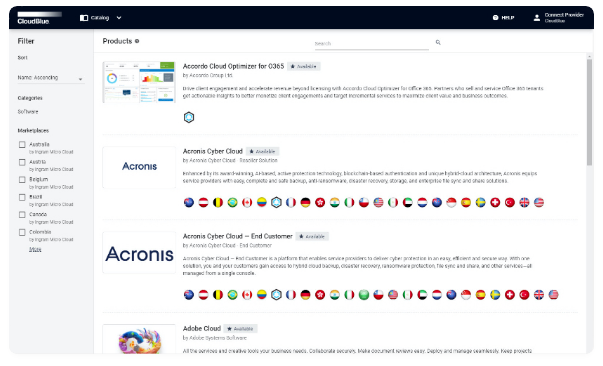Click the UK flag under Acronis End Customer
The height and width of the screenshot is (366, 603).
(x=539, y=295)
